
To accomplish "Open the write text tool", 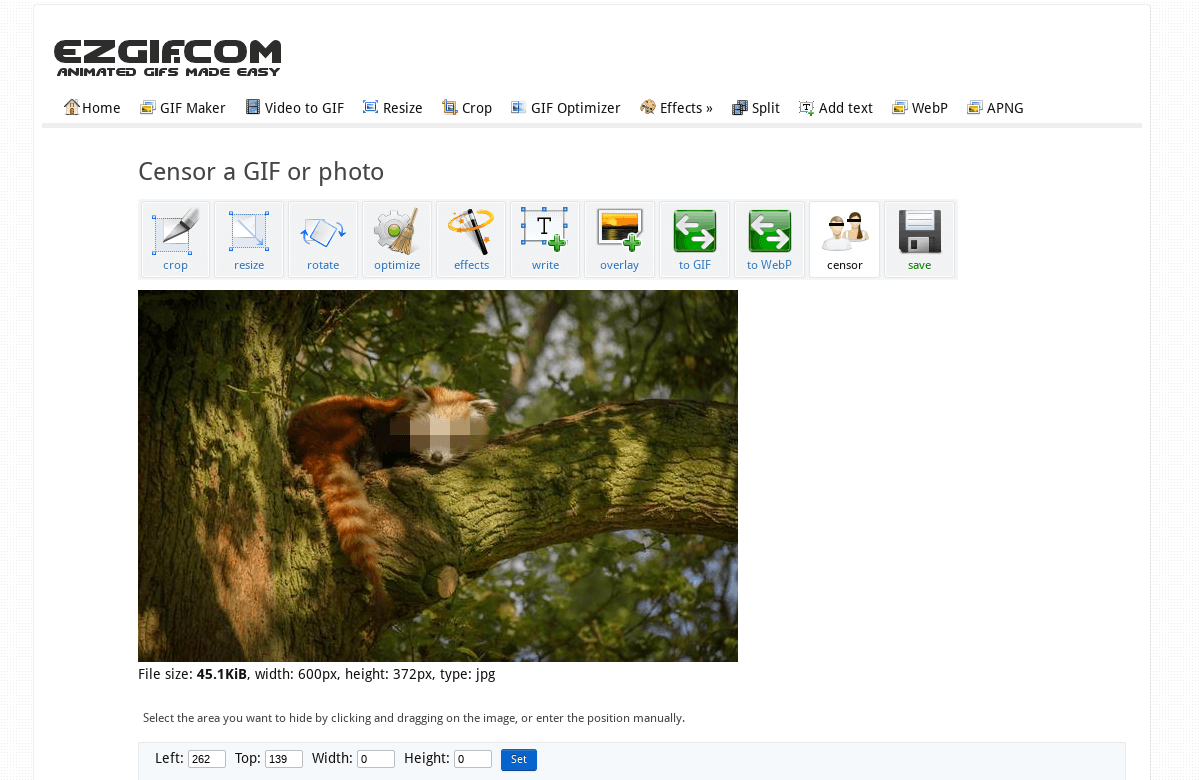I will coord(545,230).
